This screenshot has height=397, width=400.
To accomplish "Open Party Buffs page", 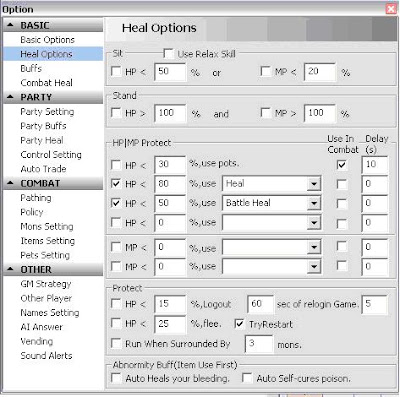I will pyautogui.click(x=43, y=126).
